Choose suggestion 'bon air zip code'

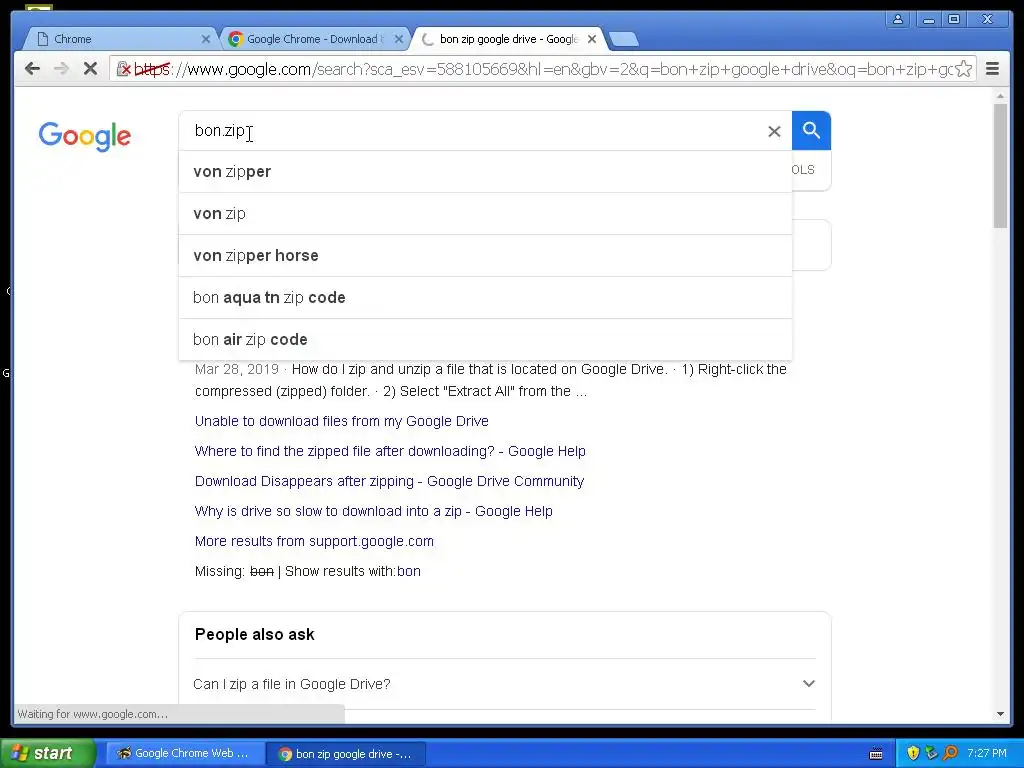[485, 340]
